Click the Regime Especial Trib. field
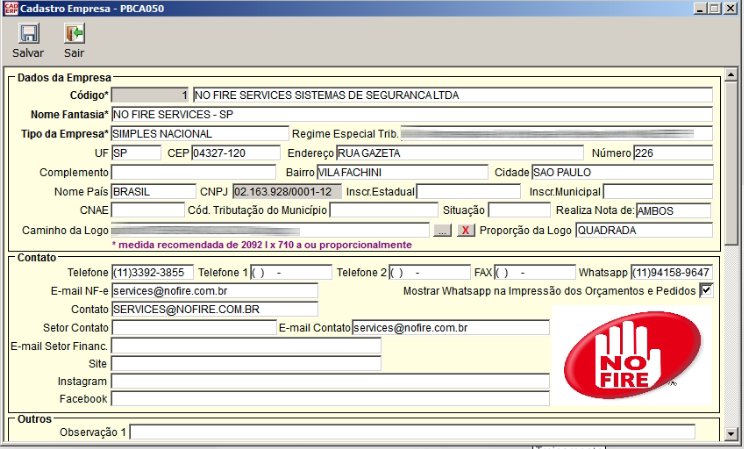The width and height of the screenshot is (744, 449). point(556,134)
